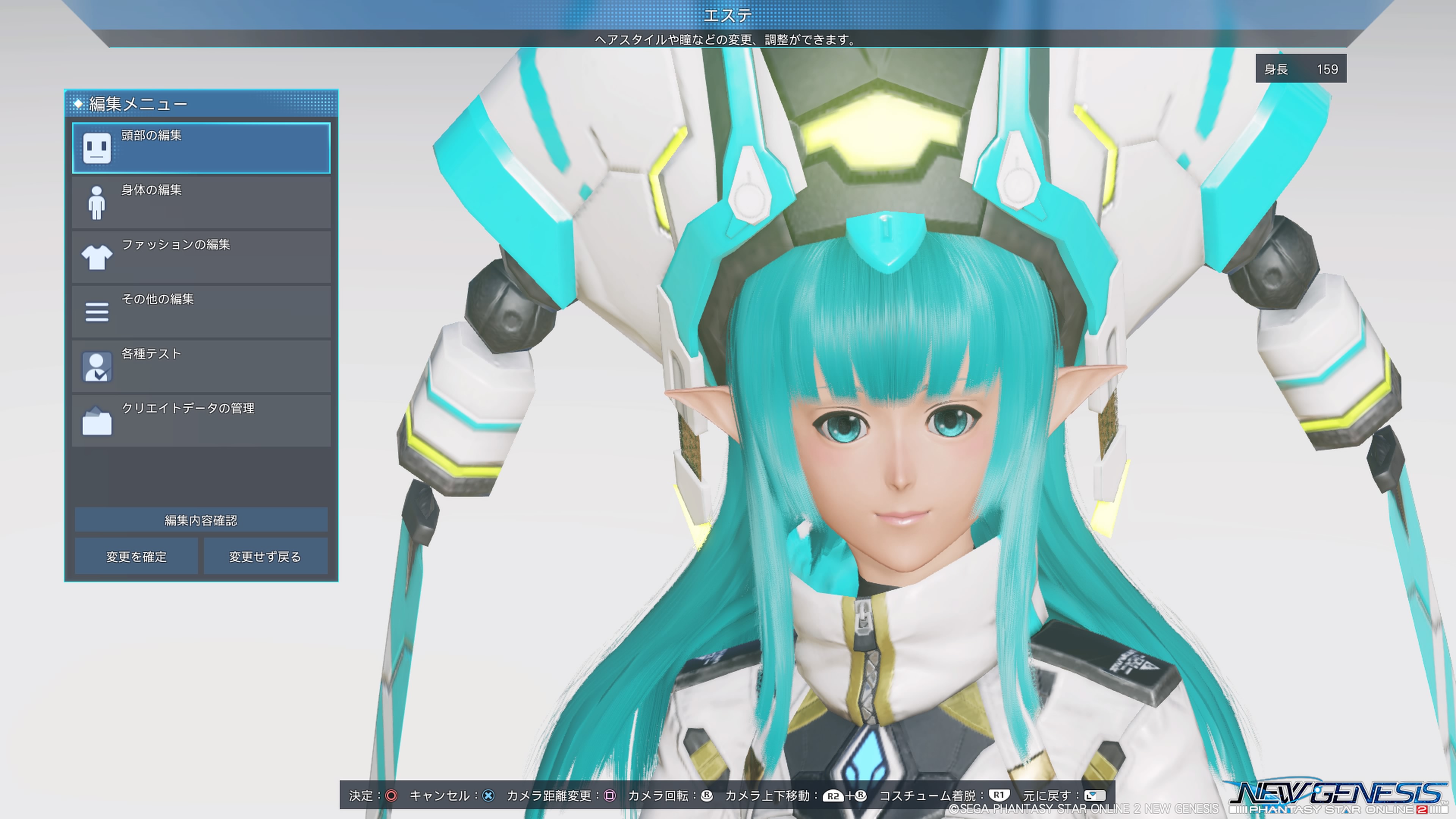This screenshot has width=1456, height=819.
Task: Click the fashion editing T-shirt icon
Action: point(97,257)
